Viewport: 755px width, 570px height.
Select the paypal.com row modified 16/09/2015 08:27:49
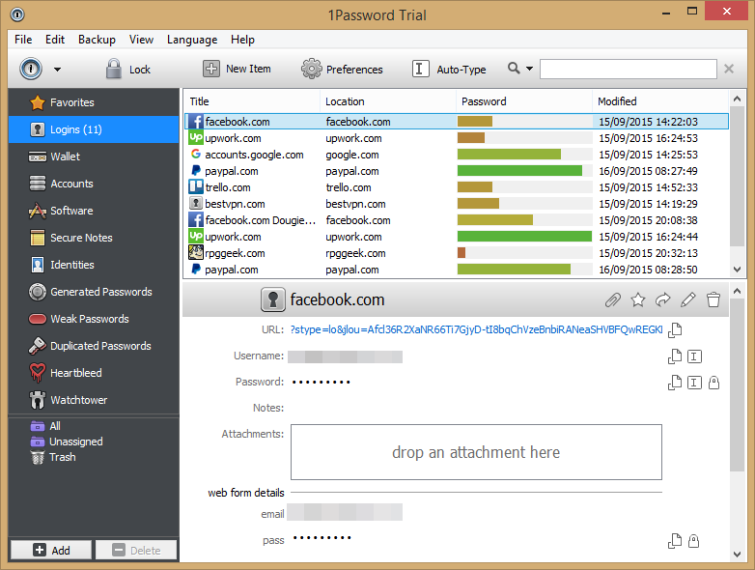tap(456, 171)
